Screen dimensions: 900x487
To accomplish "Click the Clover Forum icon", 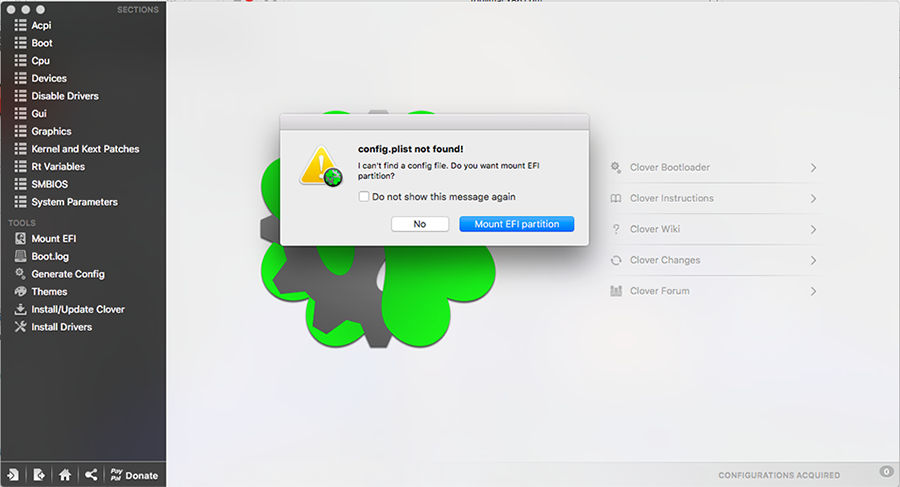I will pyautogui.click(x=616, y=291).
